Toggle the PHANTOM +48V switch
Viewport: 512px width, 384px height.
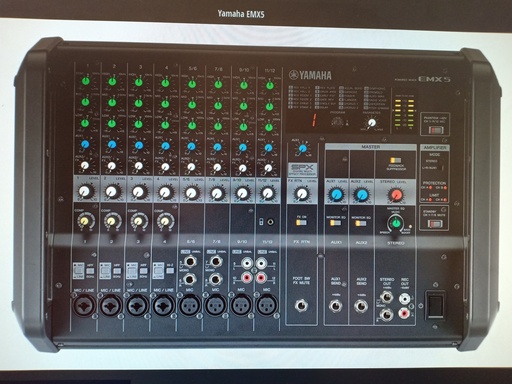coord(435,129)
